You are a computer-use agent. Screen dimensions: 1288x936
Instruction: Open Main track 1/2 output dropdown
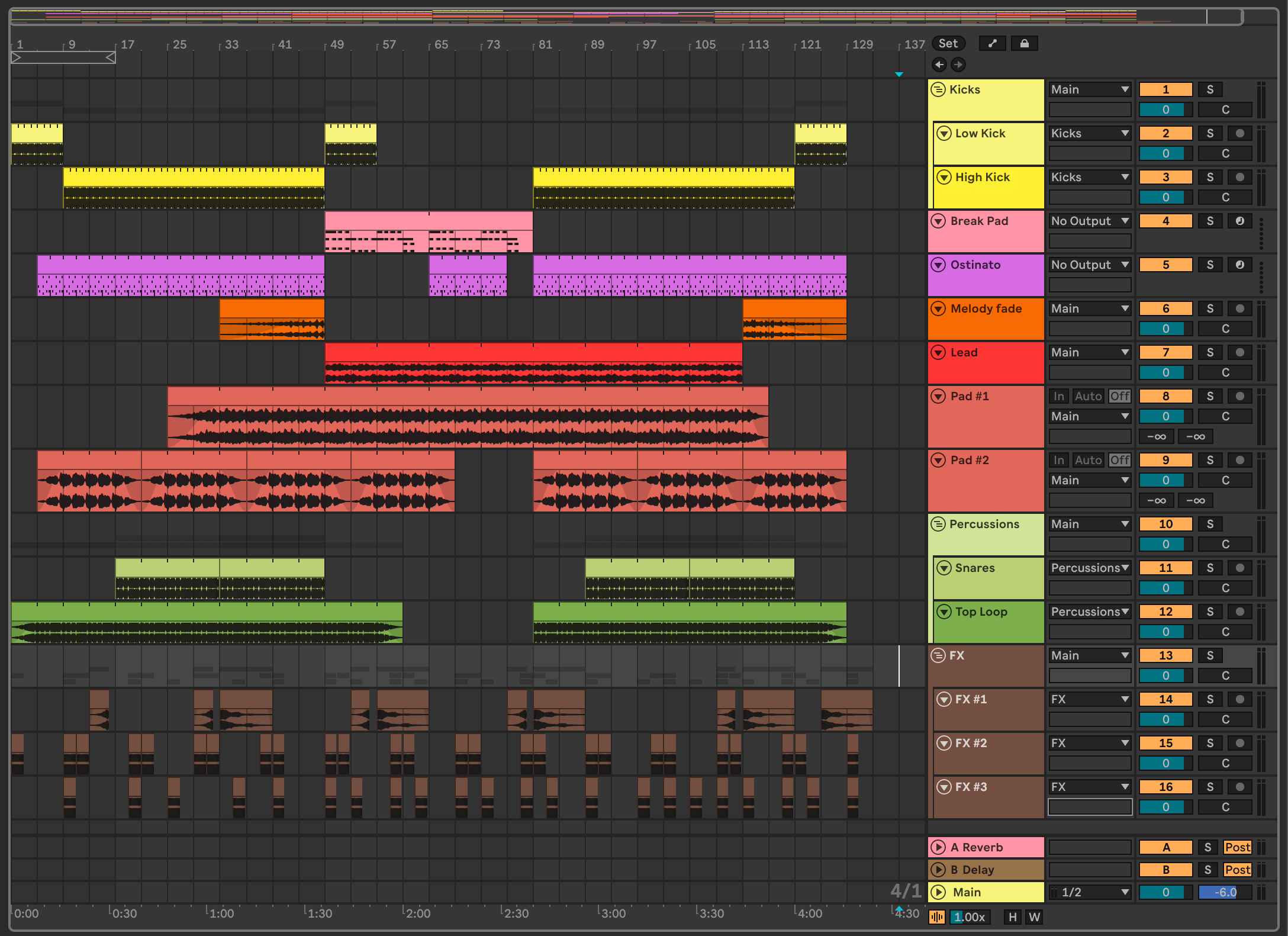click(x=1090, y=892)
